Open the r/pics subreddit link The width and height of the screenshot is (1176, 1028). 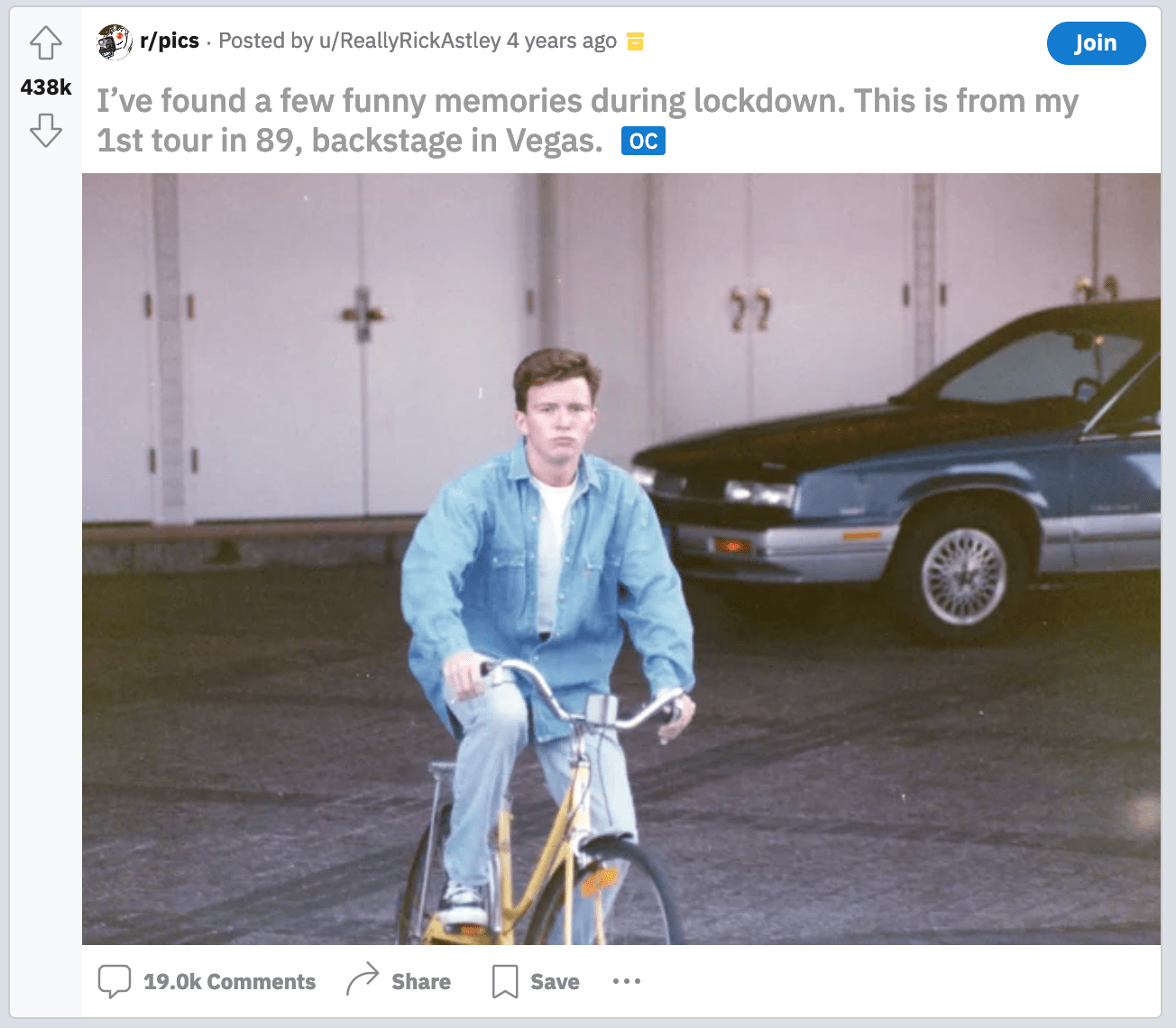click(x=170, y=41)
